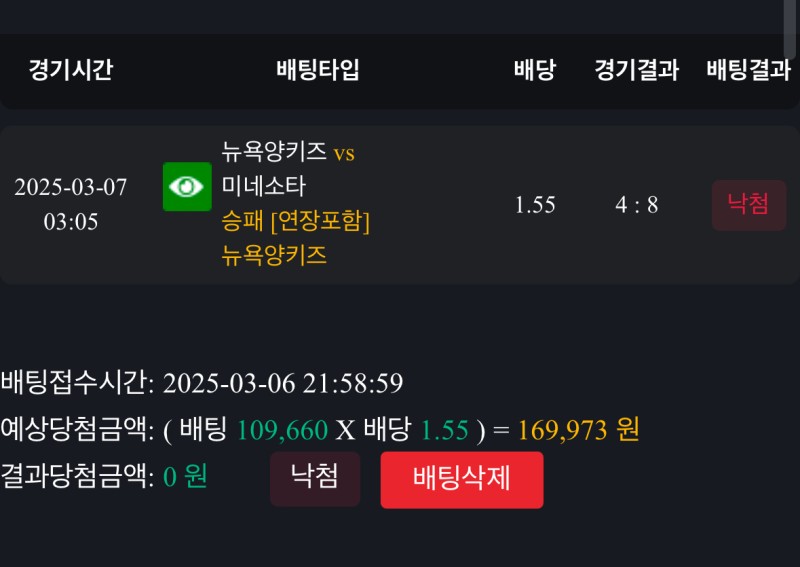
Task: Select the 승패 [연장포함] bet type text
Action: click(296, 220)
